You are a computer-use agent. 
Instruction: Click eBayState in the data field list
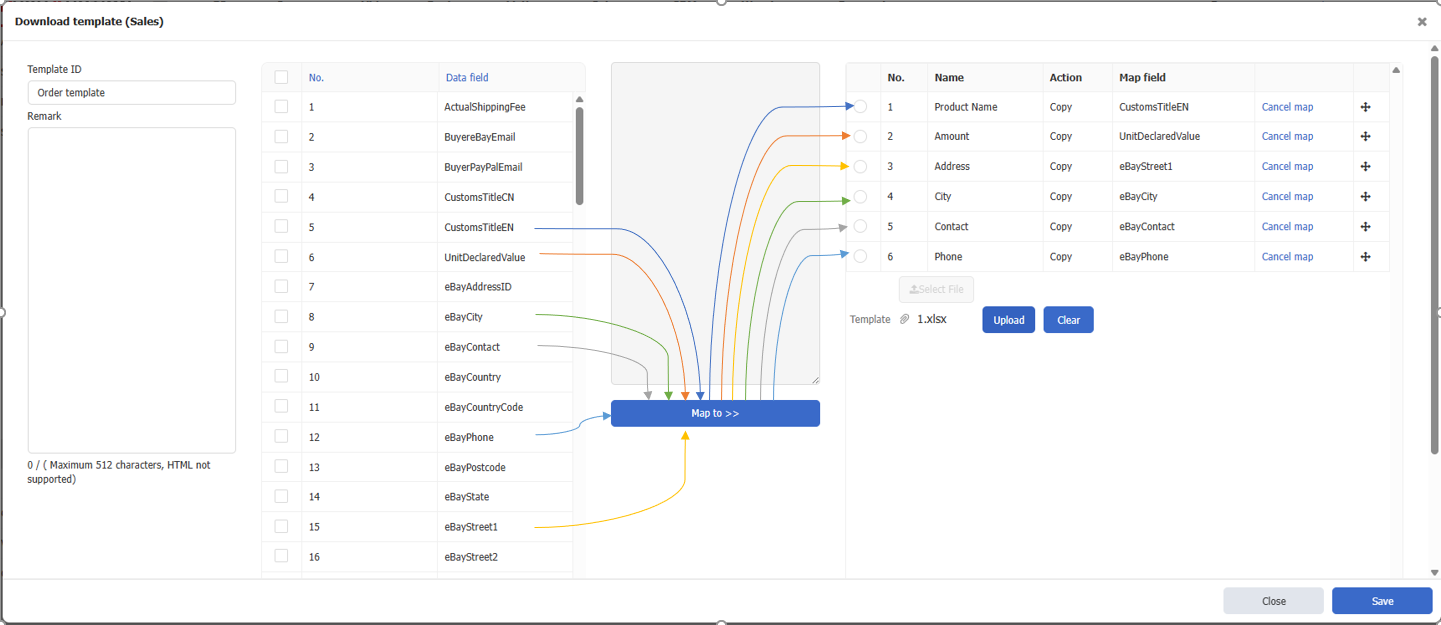(467, 497)
